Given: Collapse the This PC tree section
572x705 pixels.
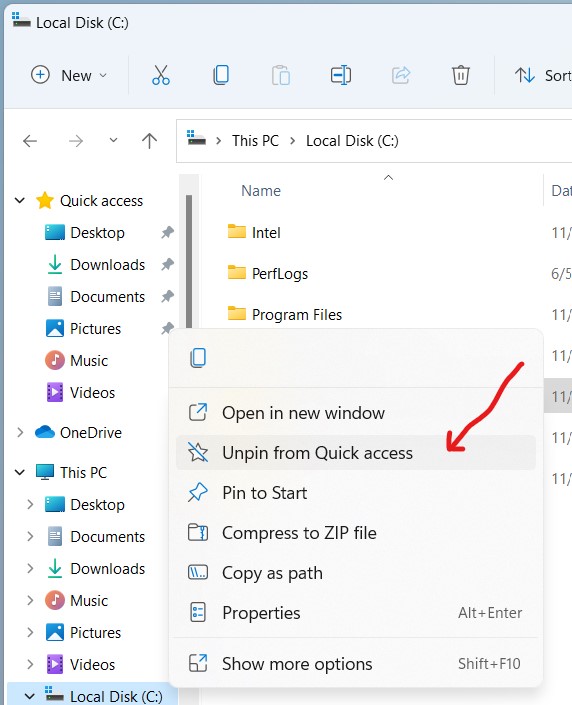Looking at the screenshot, I should [x=20, y=472].
